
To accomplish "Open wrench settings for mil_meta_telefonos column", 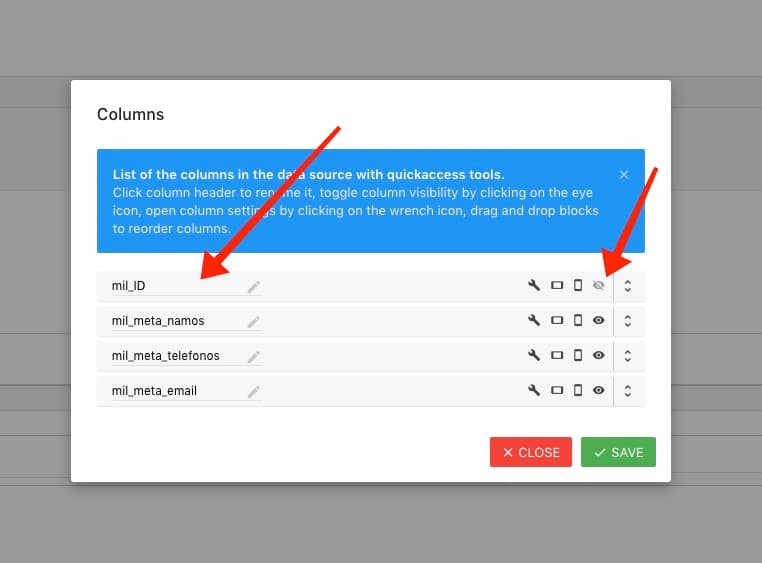I will coord(534,355).
